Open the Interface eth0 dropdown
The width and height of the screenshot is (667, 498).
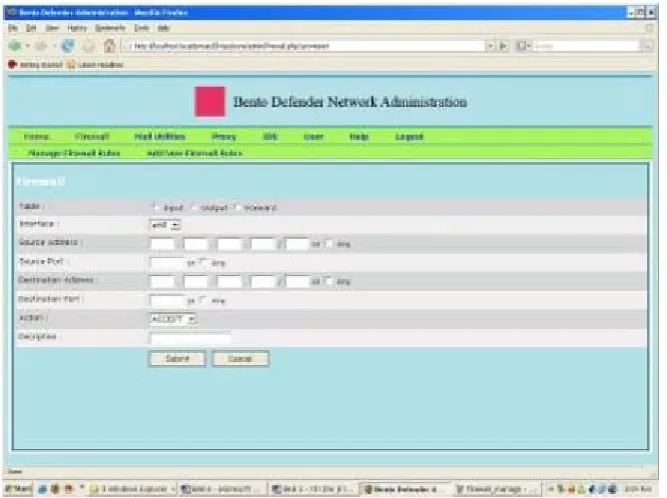165,225
